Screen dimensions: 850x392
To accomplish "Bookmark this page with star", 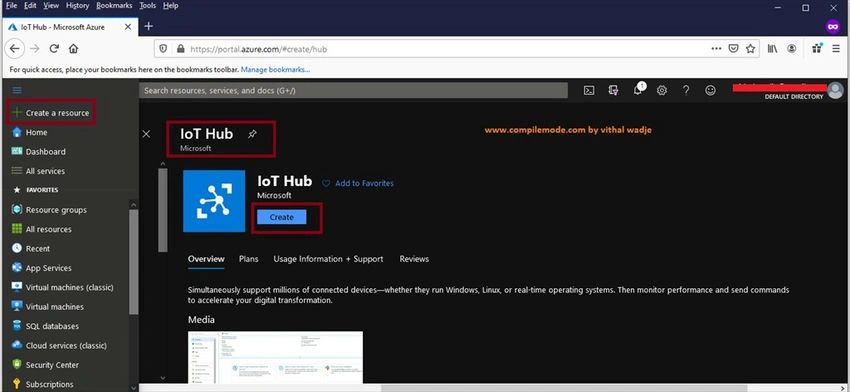I will click(750, 49).
